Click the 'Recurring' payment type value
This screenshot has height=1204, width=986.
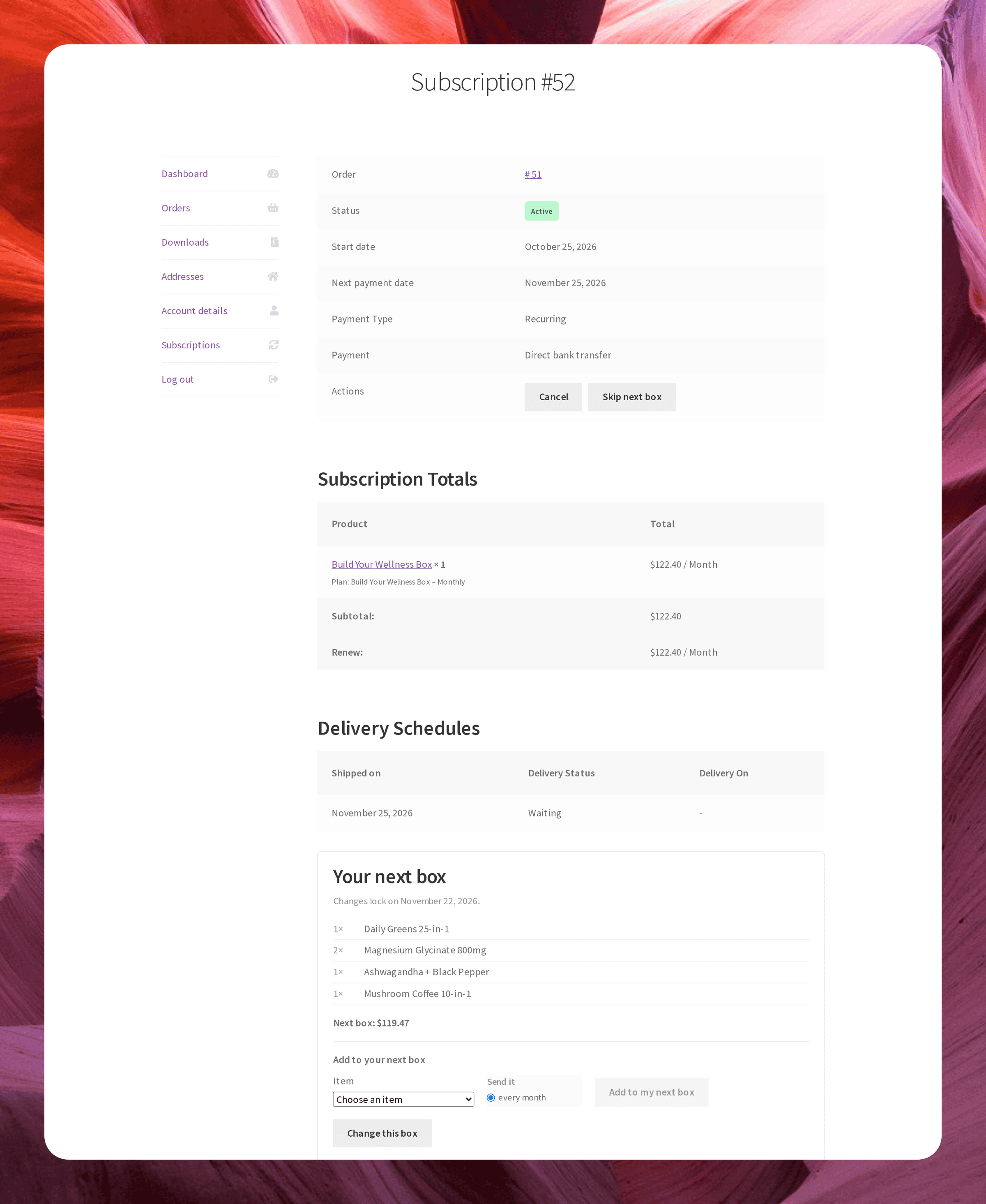click(x=545, y=319)
